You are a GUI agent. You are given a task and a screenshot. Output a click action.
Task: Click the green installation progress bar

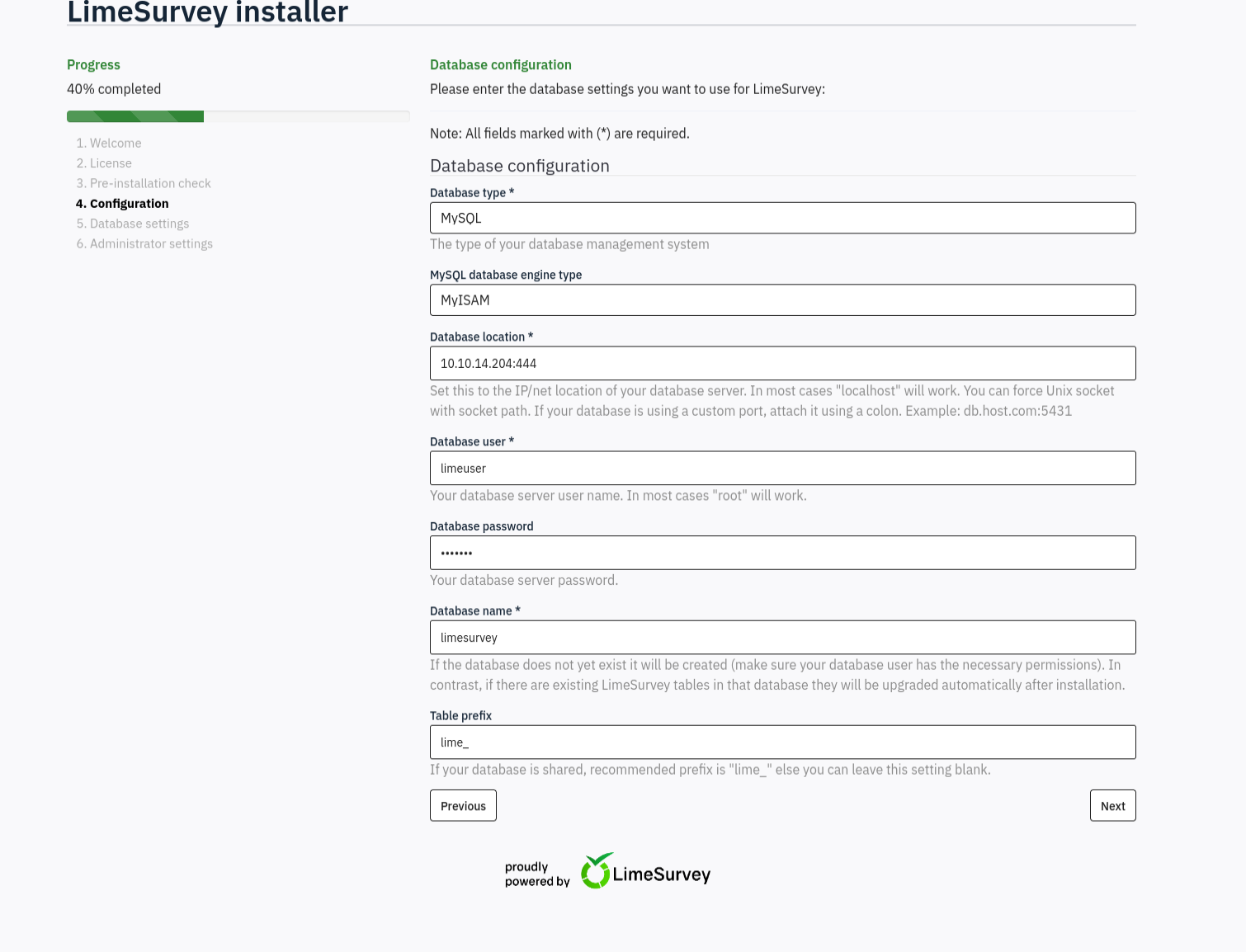135,116
